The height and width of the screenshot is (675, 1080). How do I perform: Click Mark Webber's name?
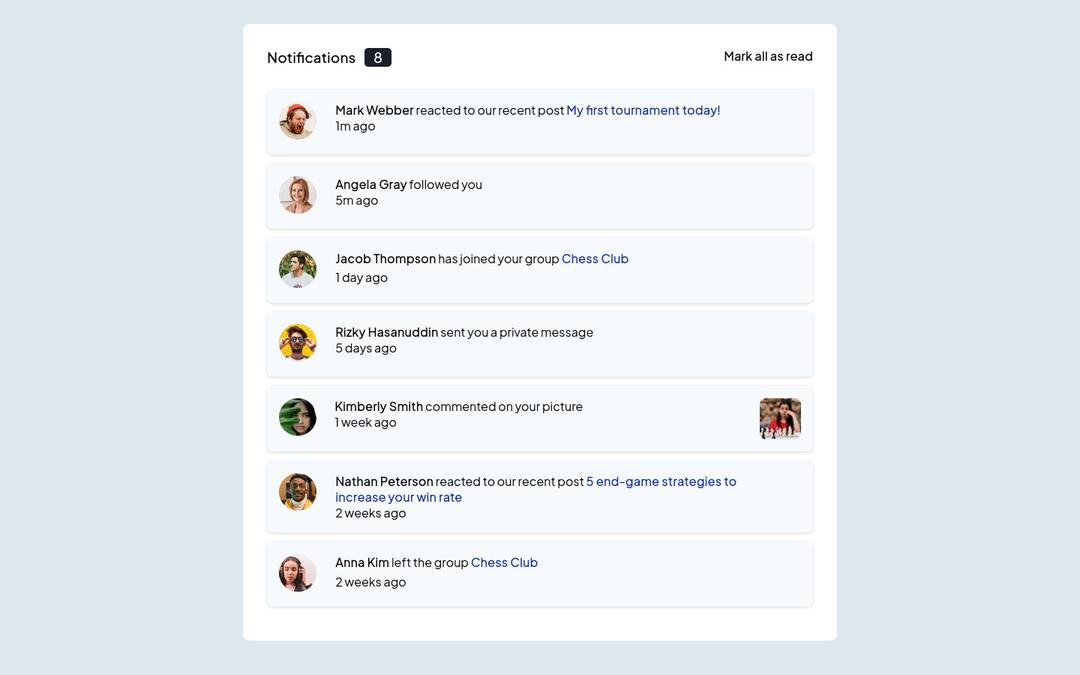coord(374,111)
